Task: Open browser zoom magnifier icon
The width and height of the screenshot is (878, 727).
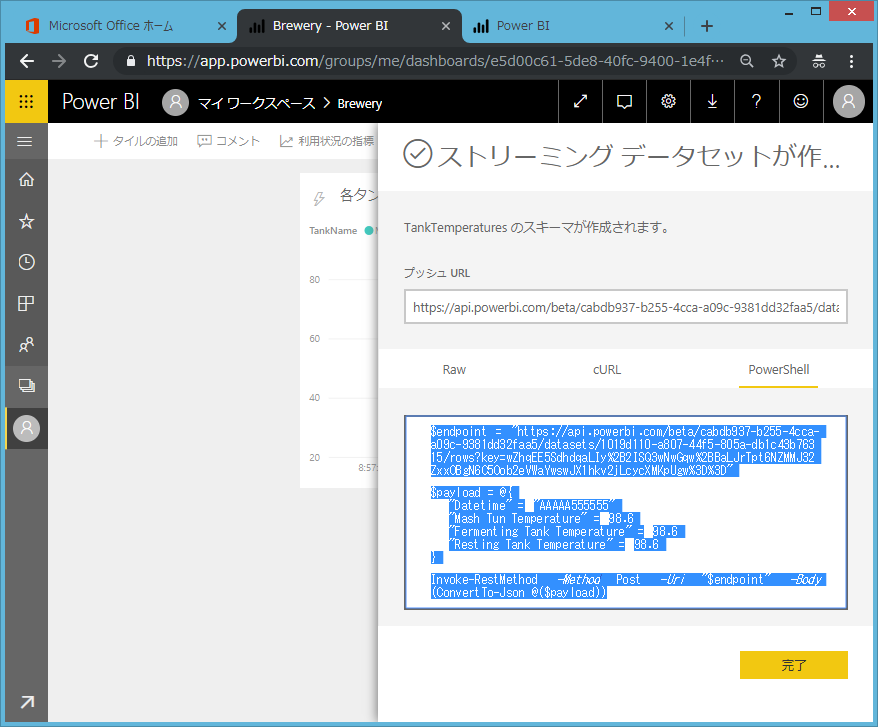Action: [x=746, y=61]
